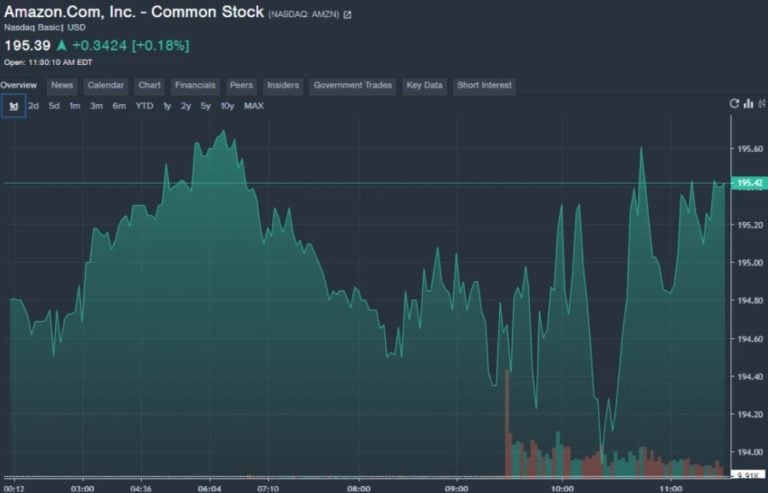Choose the MAX time range
The height and width of the screenshot is (493, 768).
(254, 106)
